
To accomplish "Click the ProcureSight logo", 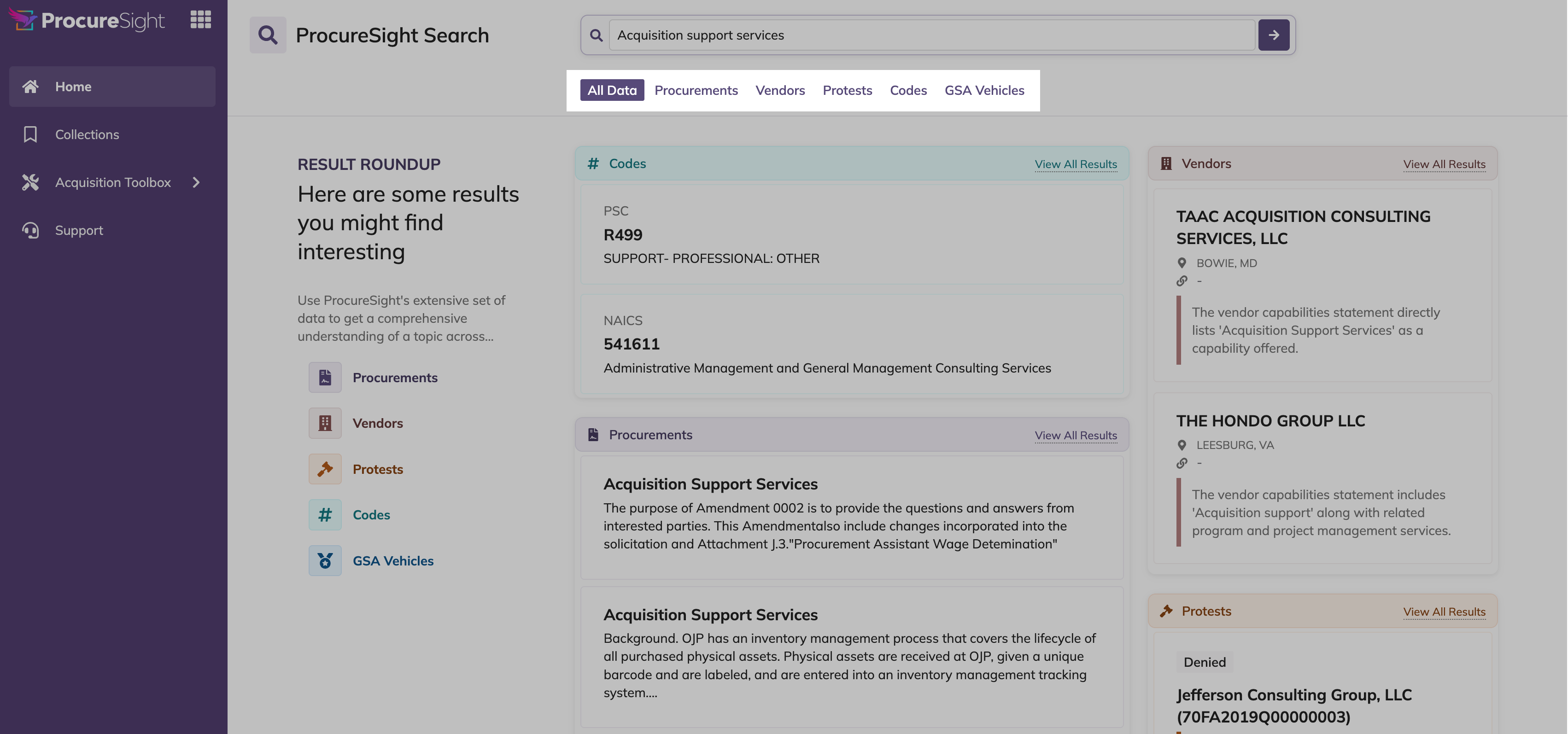I will (87, 20).
